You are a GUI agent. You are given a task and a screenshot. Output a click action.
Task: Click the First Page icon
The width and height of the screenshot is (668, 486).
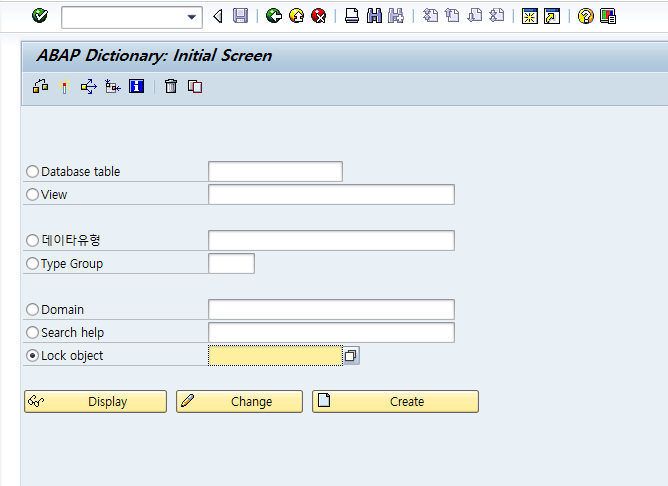coord(430,16)
